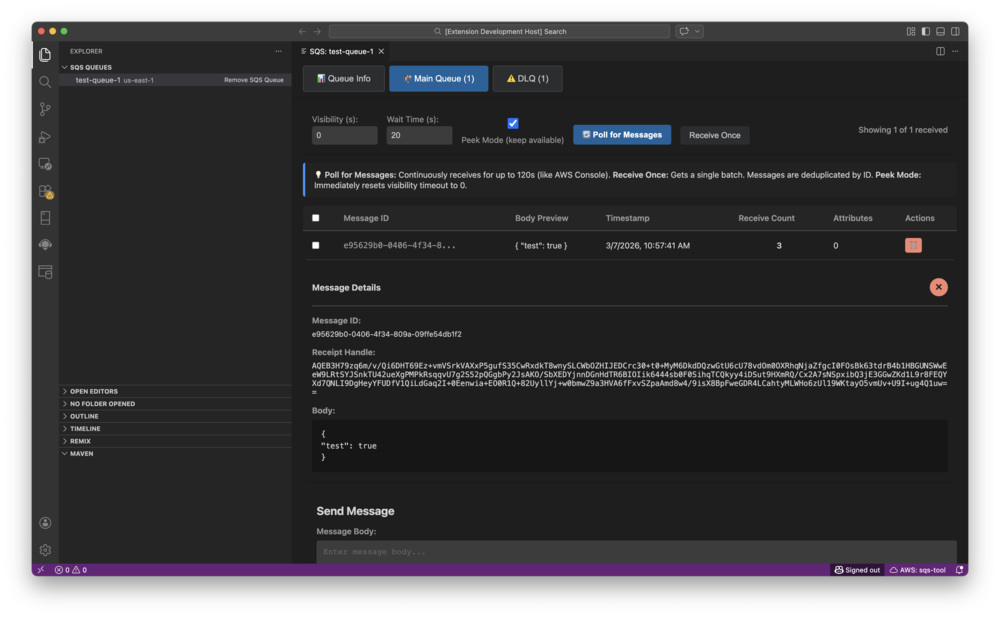
Task: Open the Manage gear icon
Action: [45, 550]
